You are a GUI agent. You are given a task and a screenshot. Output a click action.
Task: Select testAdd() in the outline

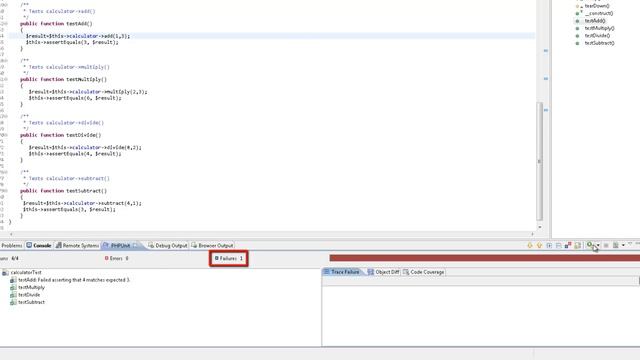[x=595, y=21]
